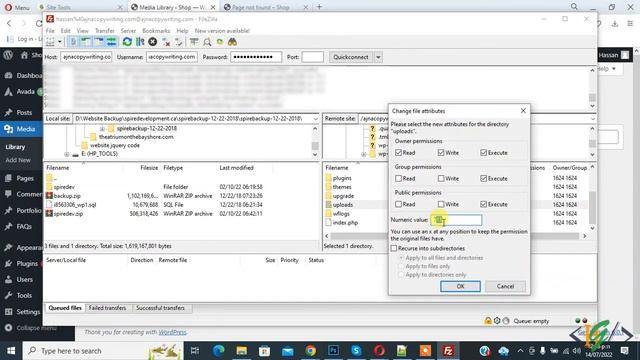Select backup.zip in local file list
Screen dimensions: 640x360
[67, 196]
